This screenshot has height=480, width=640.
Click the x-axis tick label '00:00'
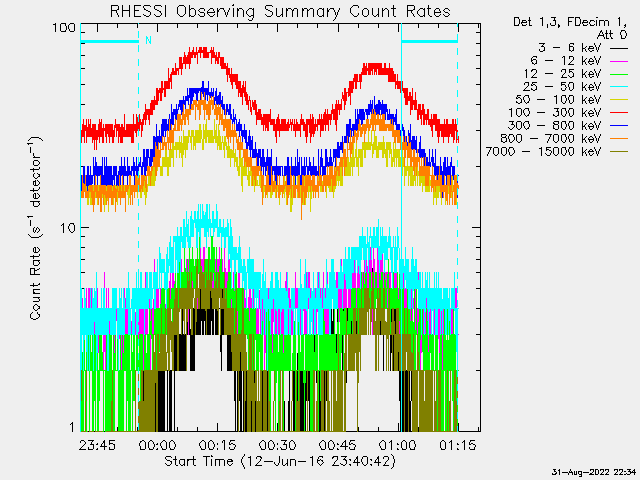(158, 445)
